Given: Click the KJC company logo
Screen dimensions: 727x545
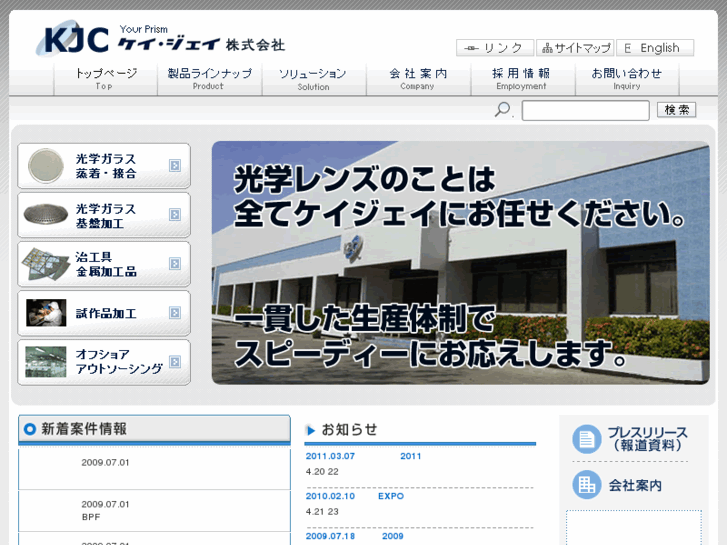Looking at the screenshot, I should point(160,38).
